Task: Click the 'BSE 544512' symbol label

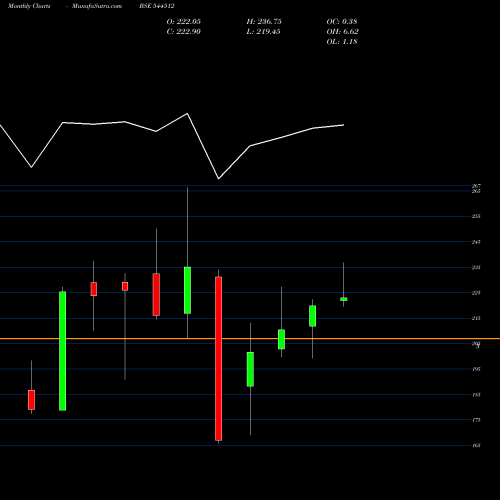Action: point(157,6)
